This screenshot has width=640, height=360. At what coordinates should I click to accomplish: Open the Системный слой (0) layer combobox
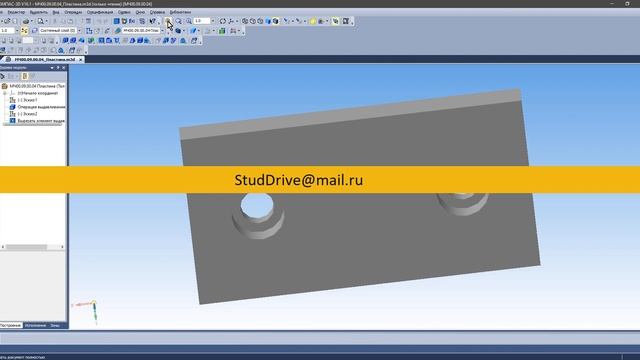click(x=58, y=31)
